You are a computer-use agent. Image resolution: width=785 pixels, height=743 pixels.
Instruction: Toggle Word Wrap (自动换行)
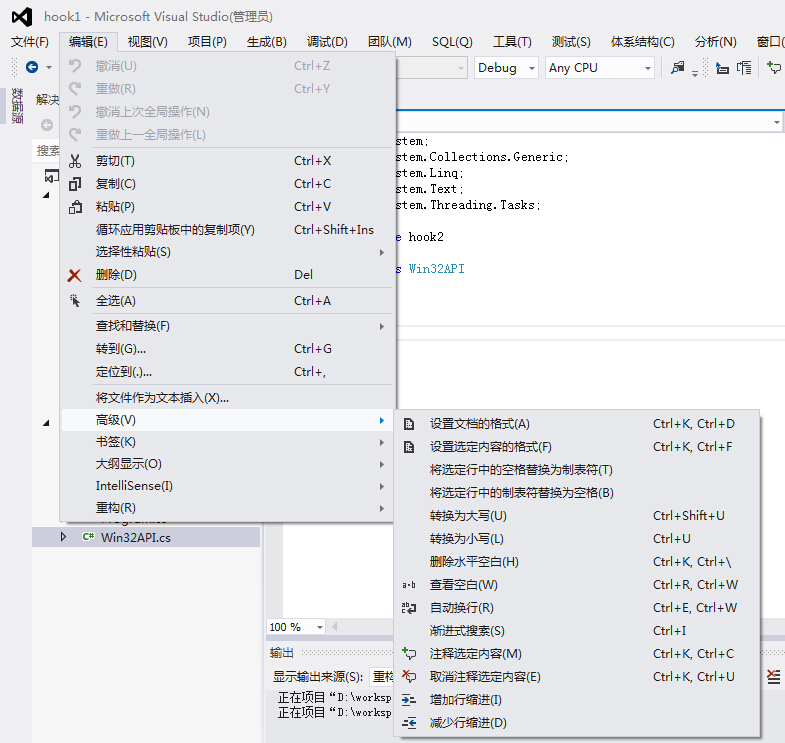[x=577, y=608]
